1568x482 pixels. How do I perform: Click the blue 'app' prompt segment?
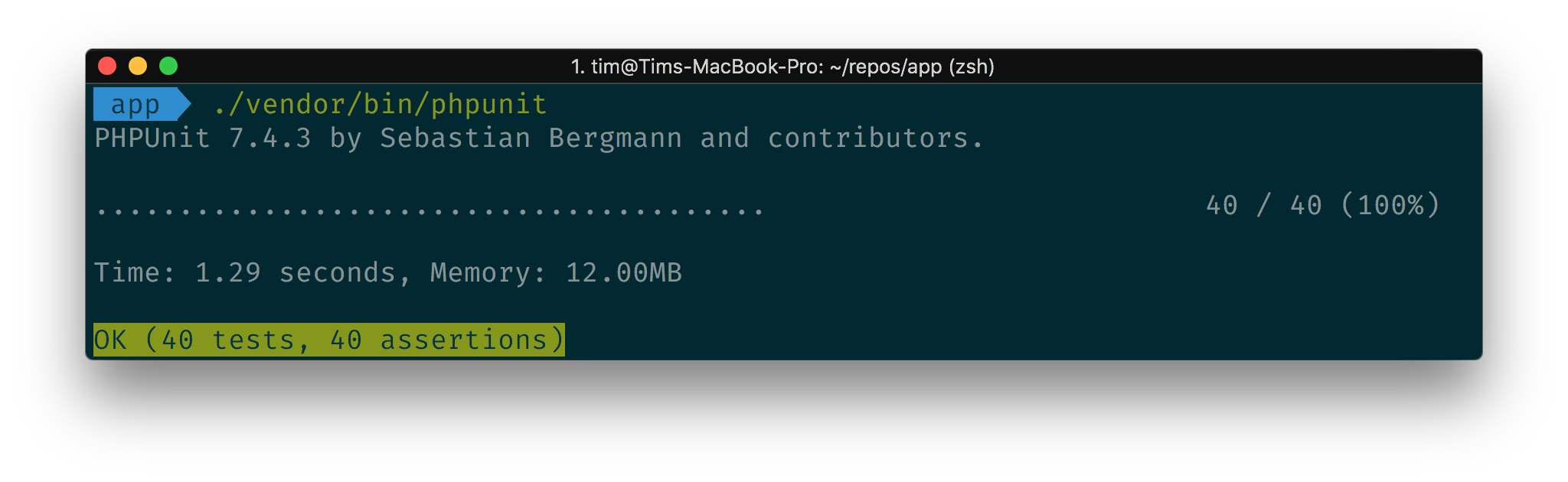pyautogui.click(x=136, y=104)
